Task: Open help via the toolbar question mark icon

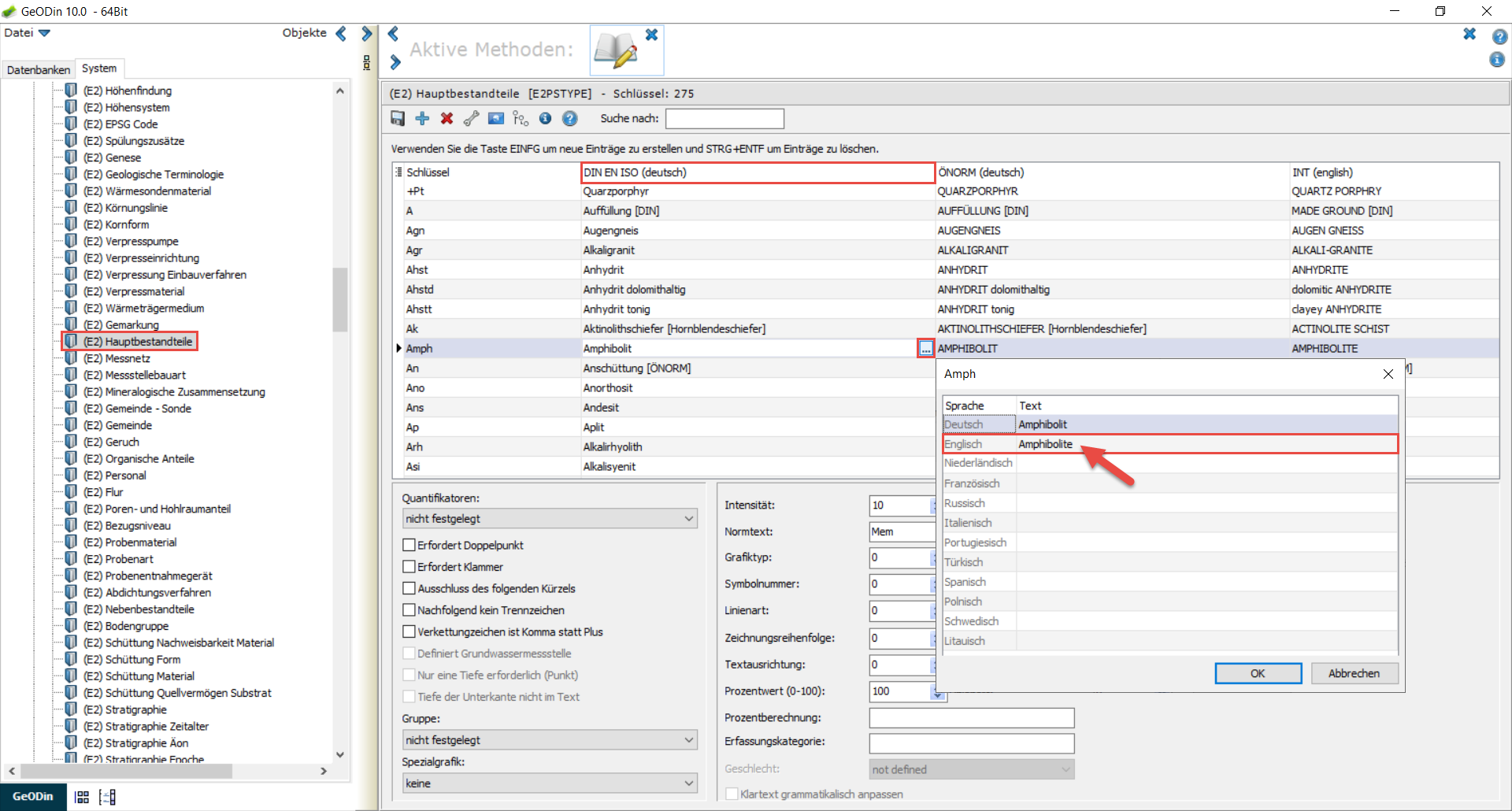Action: (569, 118)
